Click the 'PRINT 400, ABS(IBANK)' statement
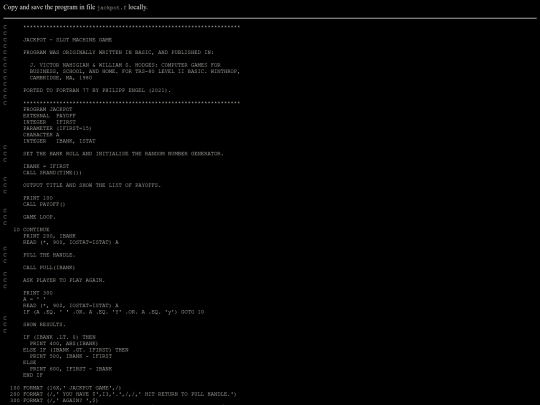540x405 pixels. pyautogui.click(x=64, y=343)
